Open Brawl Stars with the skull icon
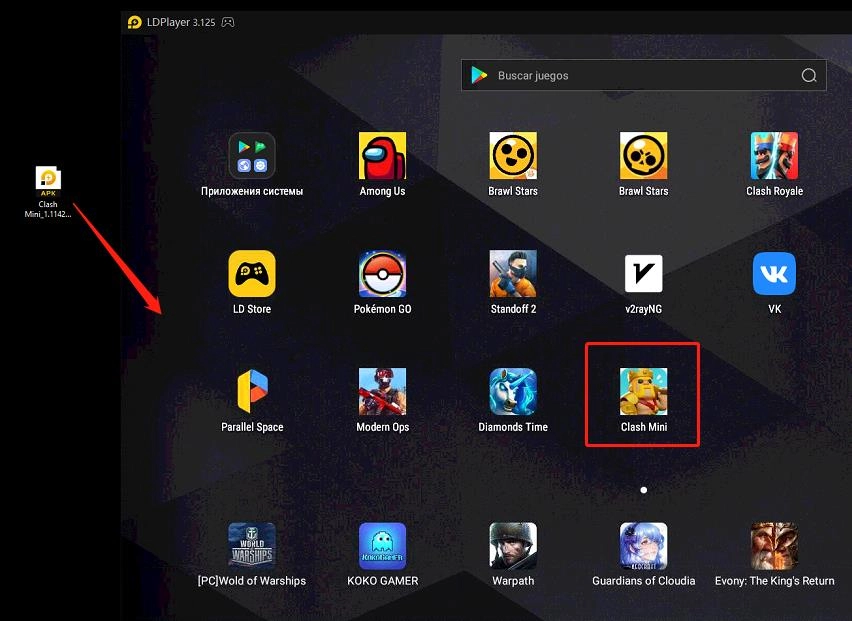 click(x=643, y=156)
